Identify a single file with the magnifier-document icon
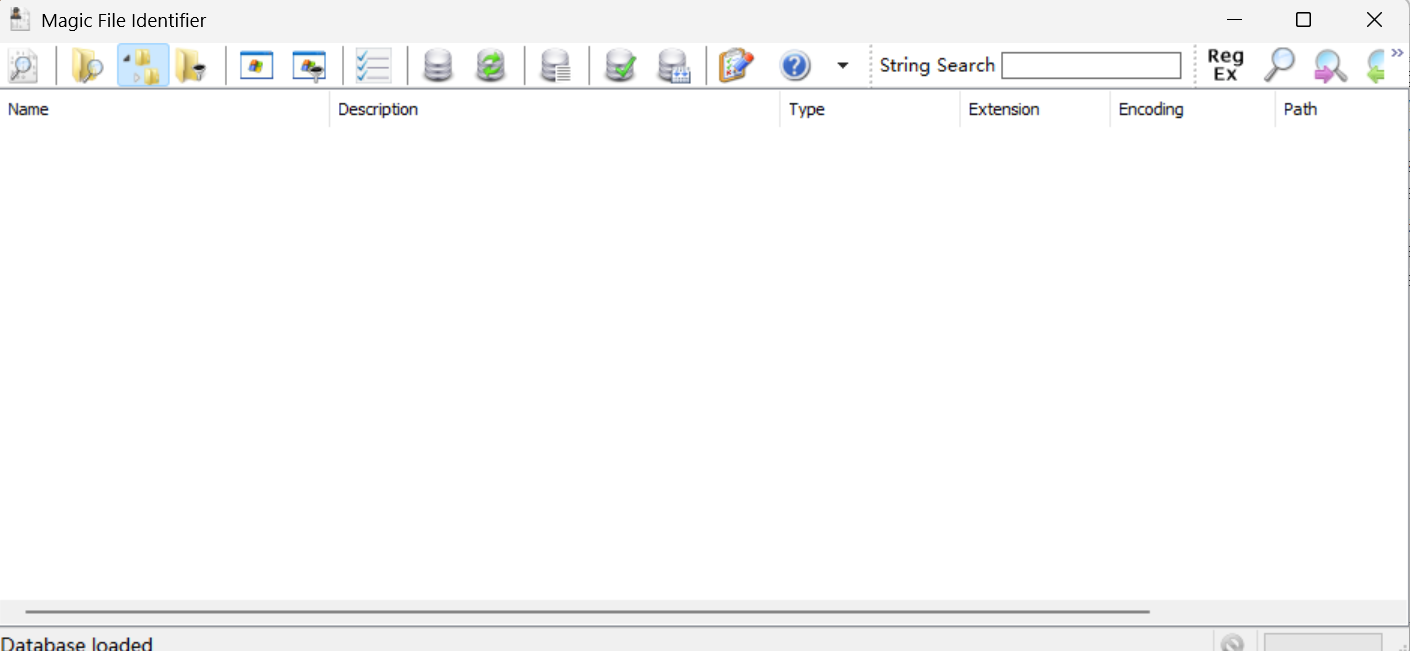The height and width of the screenshot is (651, 1410). (x=22, y=65)
